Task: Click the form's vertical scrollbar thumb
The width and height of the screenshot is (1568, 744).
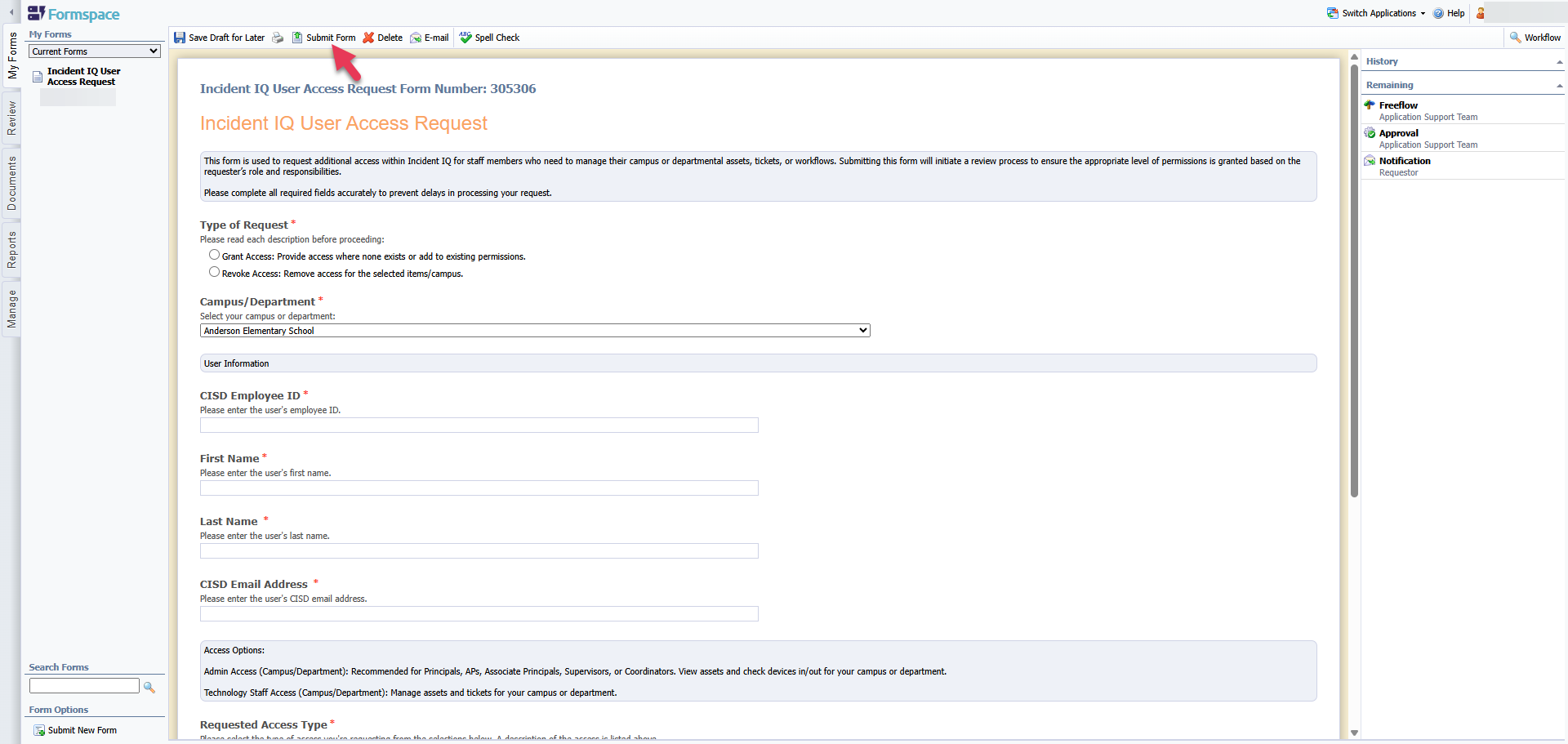Action: coord(1354,278)
